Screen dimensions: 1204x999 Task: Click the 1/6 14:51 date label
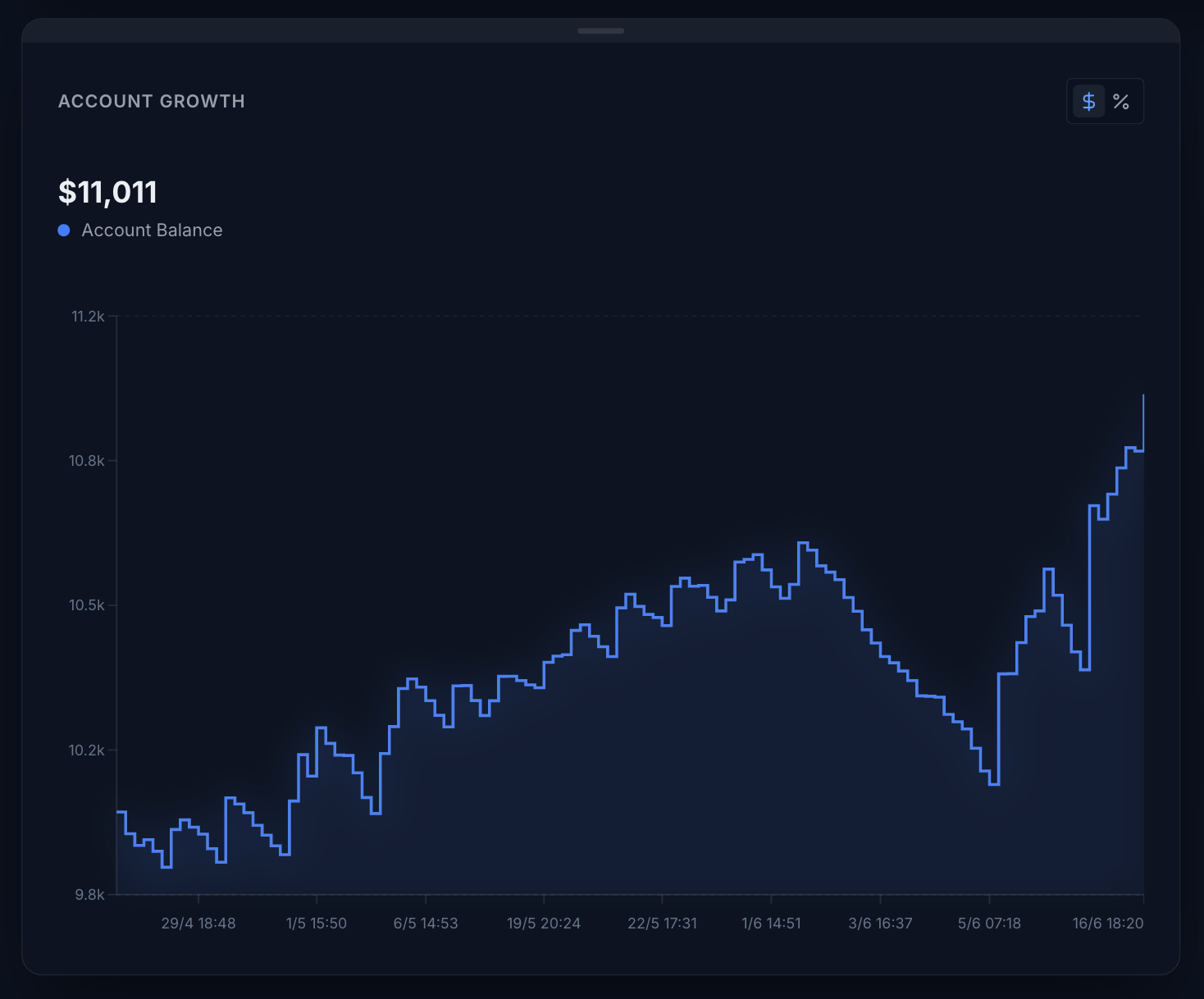[771, 924]
